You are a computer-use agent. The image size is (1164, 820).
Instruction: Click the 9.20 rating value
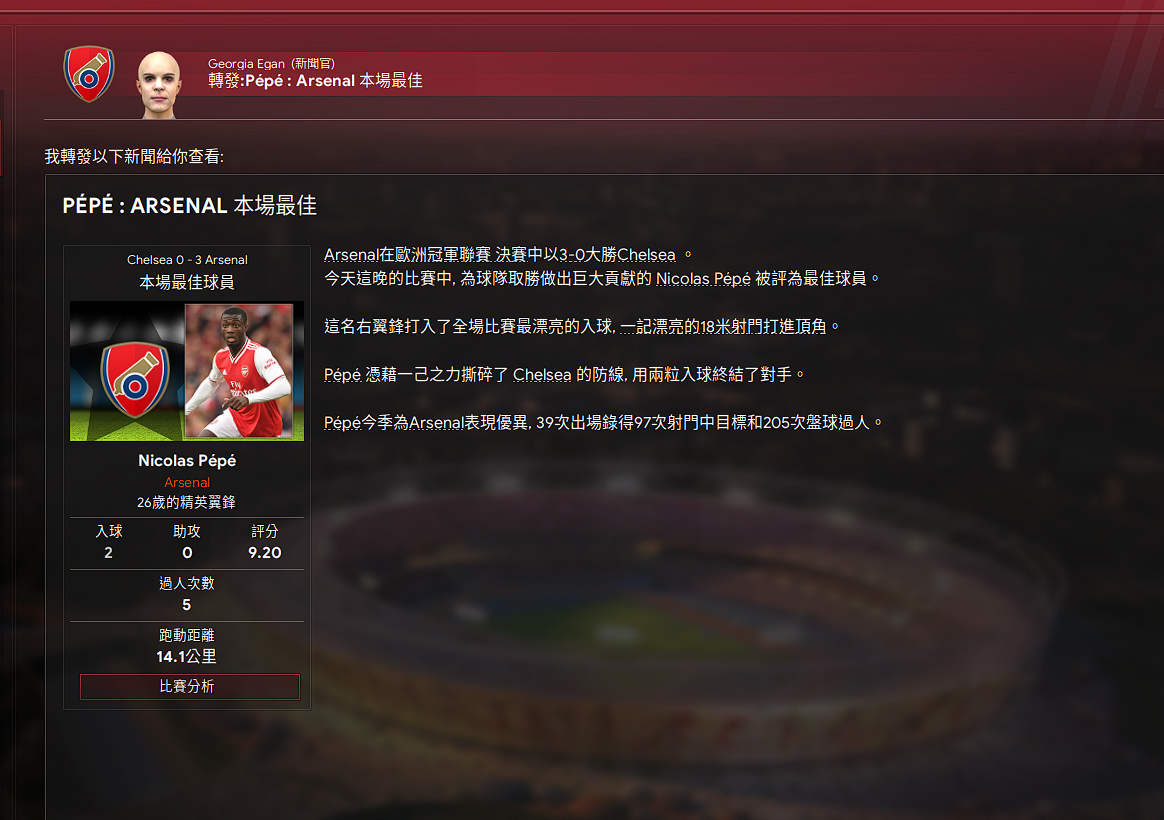click(x=264, y=553)
